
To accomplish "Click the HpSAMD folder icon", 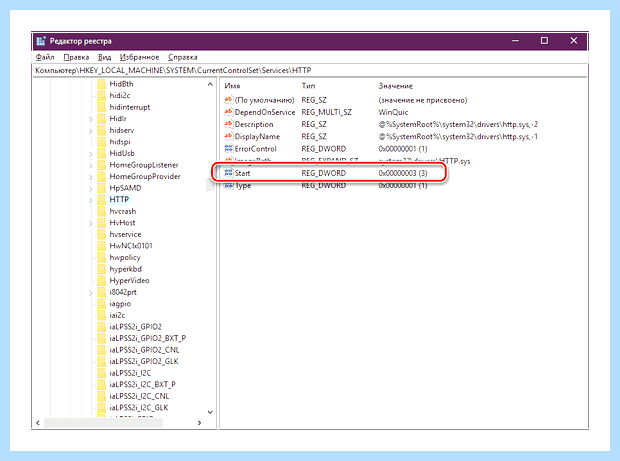I will point(102,188).
